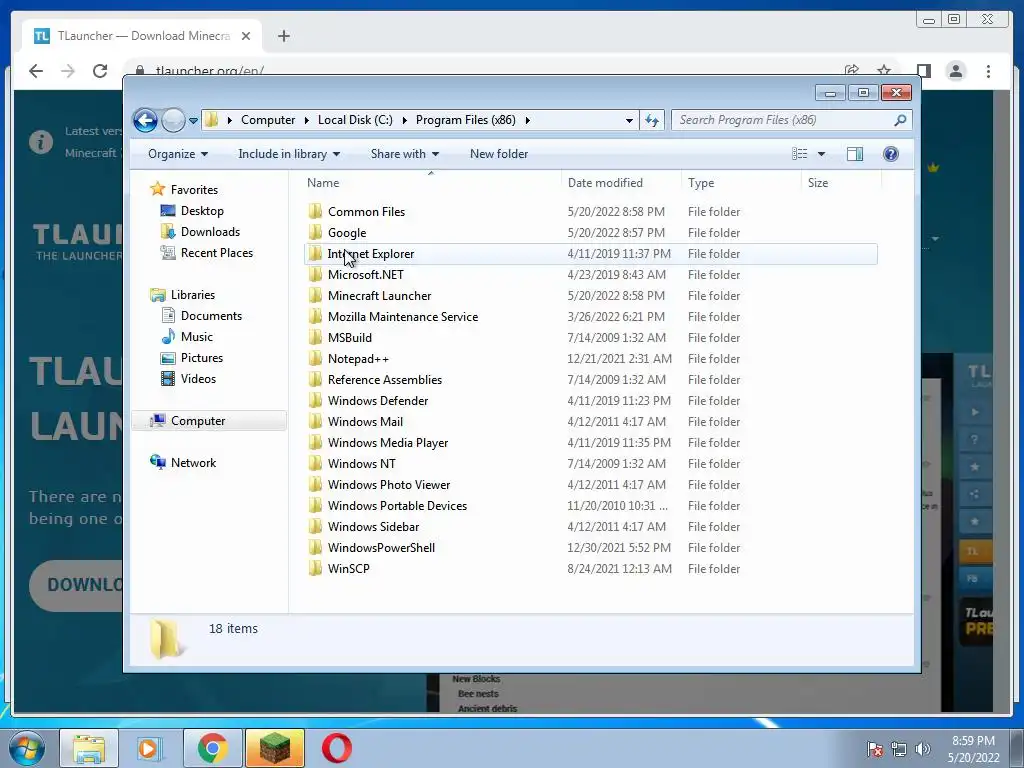Open the Minecraft grass block taskbar icon
This screenshot has height=768, width=1024.
coord(275,748)
